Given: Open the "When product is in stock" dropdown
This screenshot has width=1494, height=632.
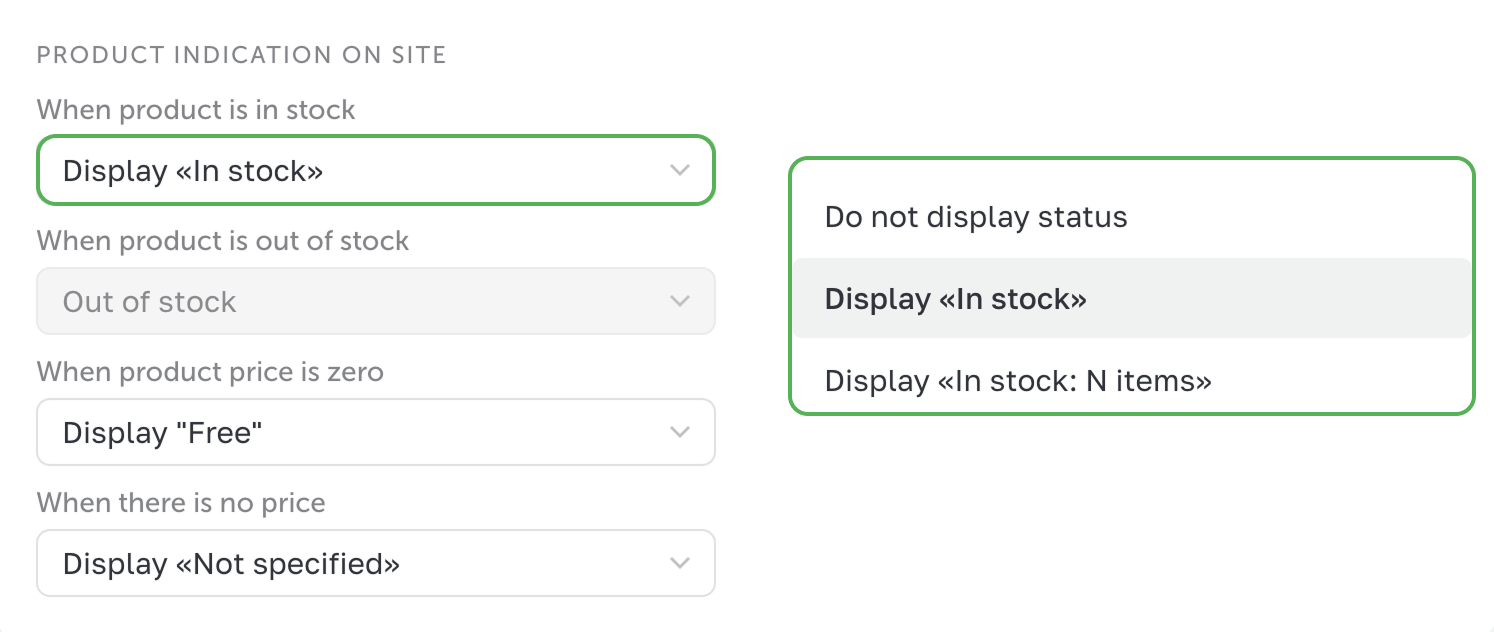Looking at the screenshot, I should pyautogui.click(x=376, y=170).
